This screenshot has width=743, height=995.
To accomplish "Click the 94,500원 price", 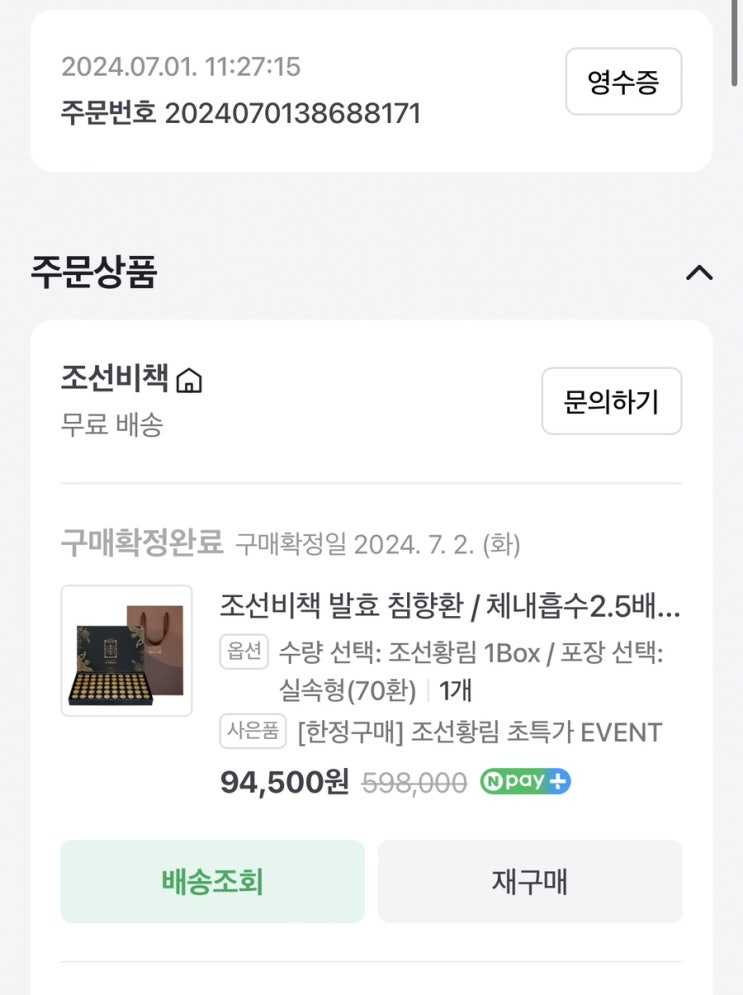I will (284, 783).
